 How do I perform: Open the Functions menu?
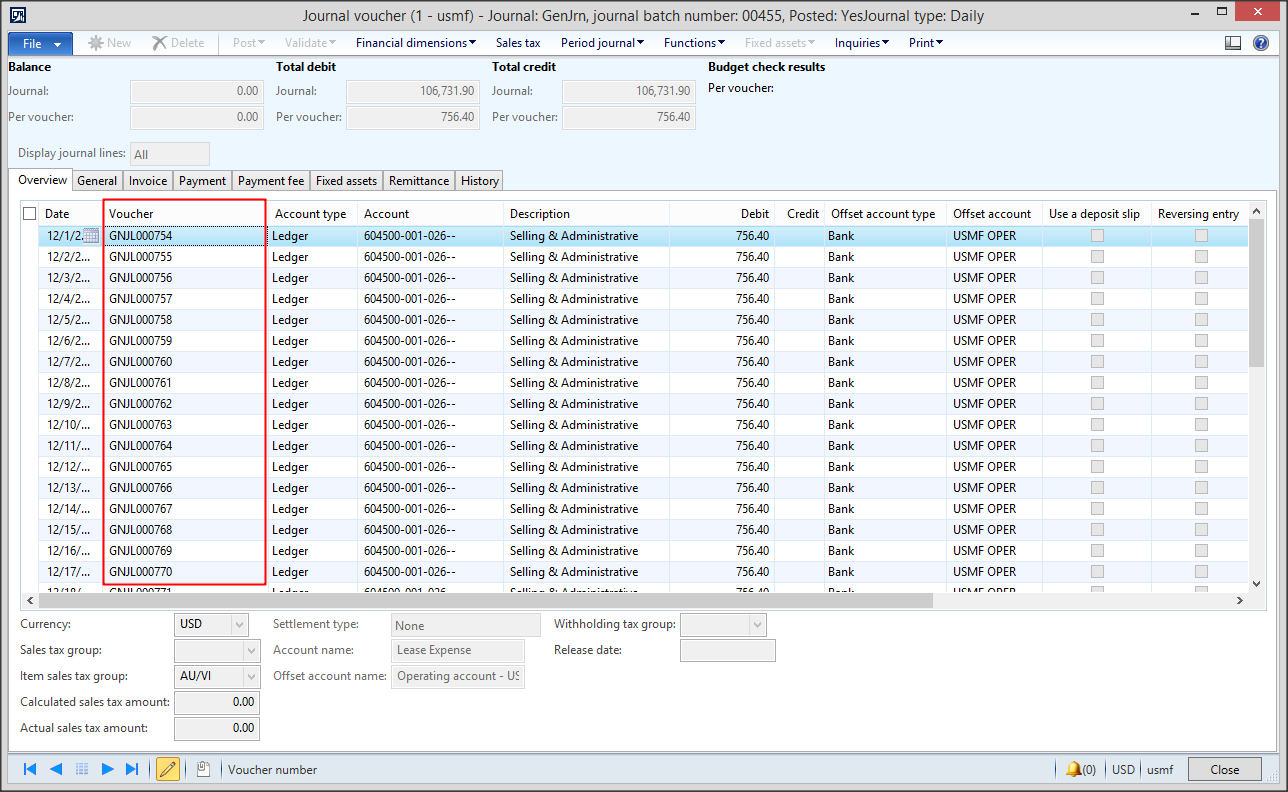point(694,42)
